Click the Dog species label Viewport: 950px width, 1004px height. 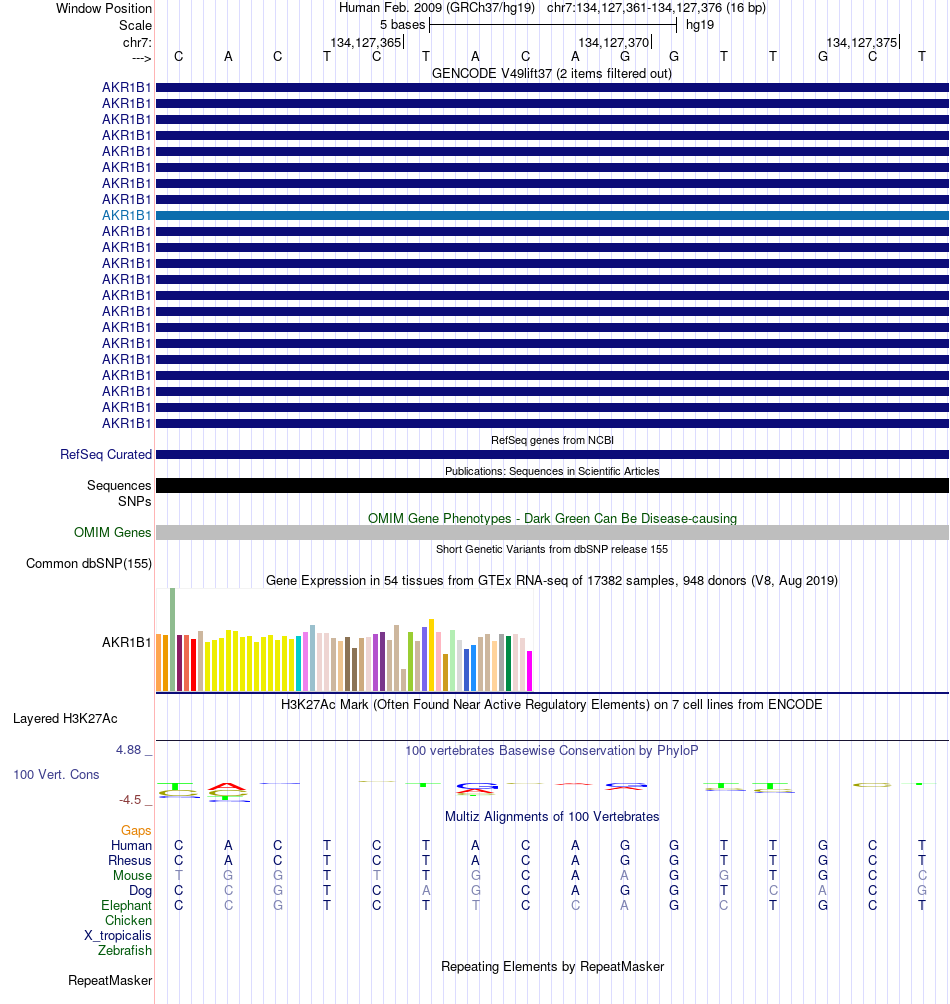click(x=140, y=891)
